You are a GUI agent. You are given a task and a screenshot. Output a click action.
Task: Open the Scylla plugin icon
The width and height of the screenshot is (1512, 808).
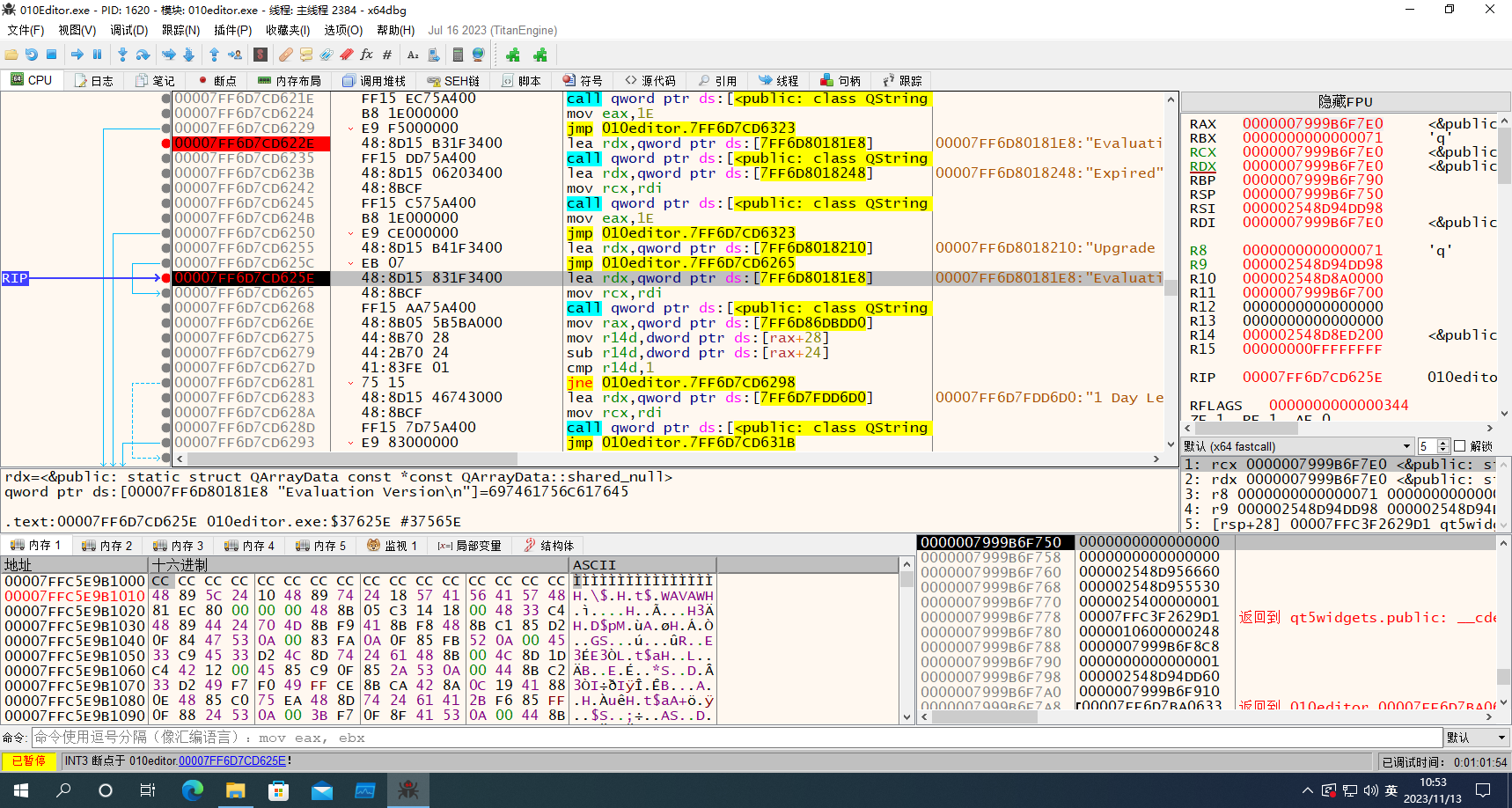pos(261,55)
